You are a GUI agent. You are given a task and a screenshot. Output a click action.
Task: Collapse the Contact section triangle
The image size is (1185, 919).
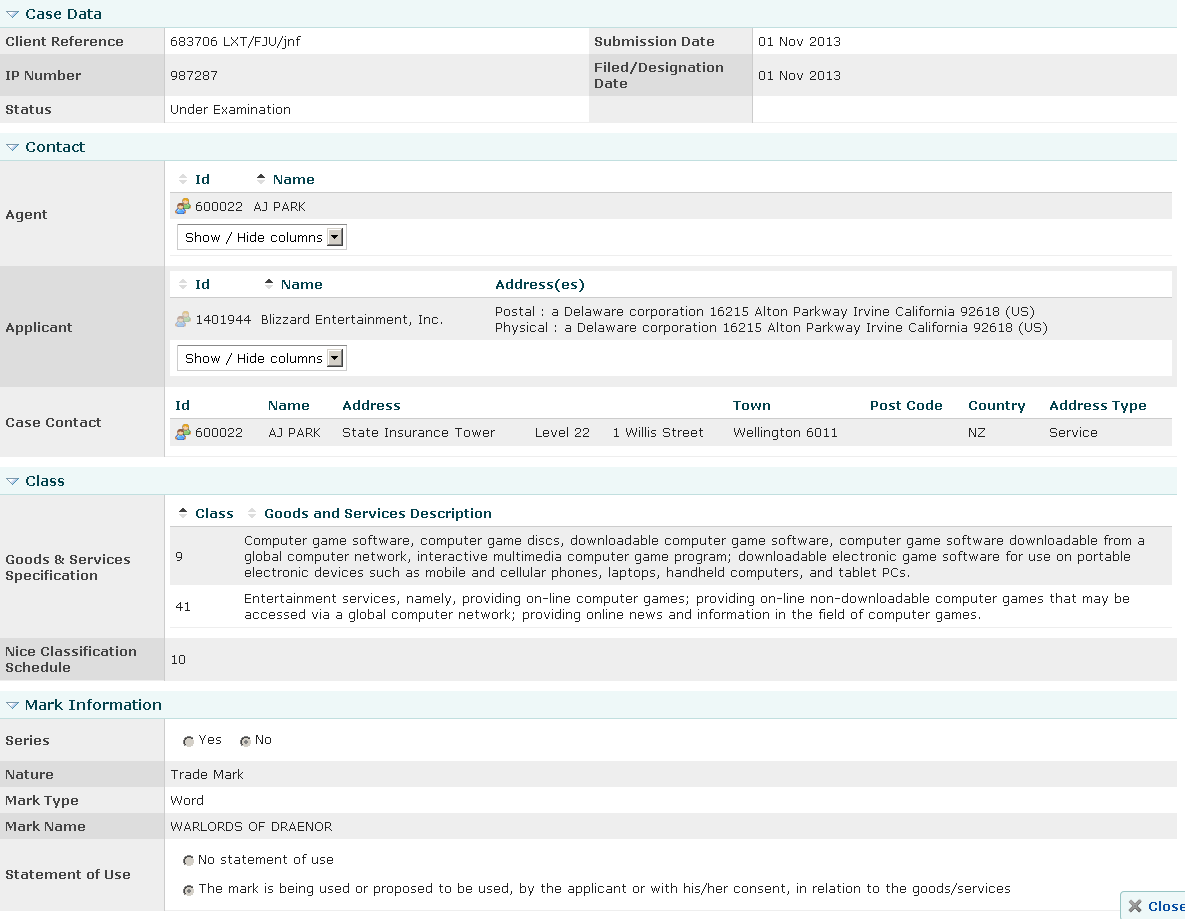click(12, 147)
